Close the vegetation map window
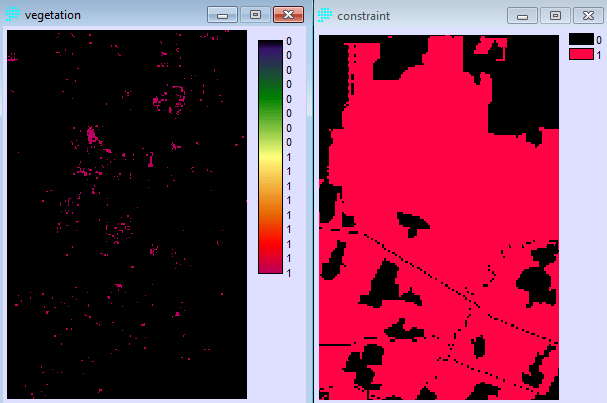 pyautogui.click(x=288, y=15)
